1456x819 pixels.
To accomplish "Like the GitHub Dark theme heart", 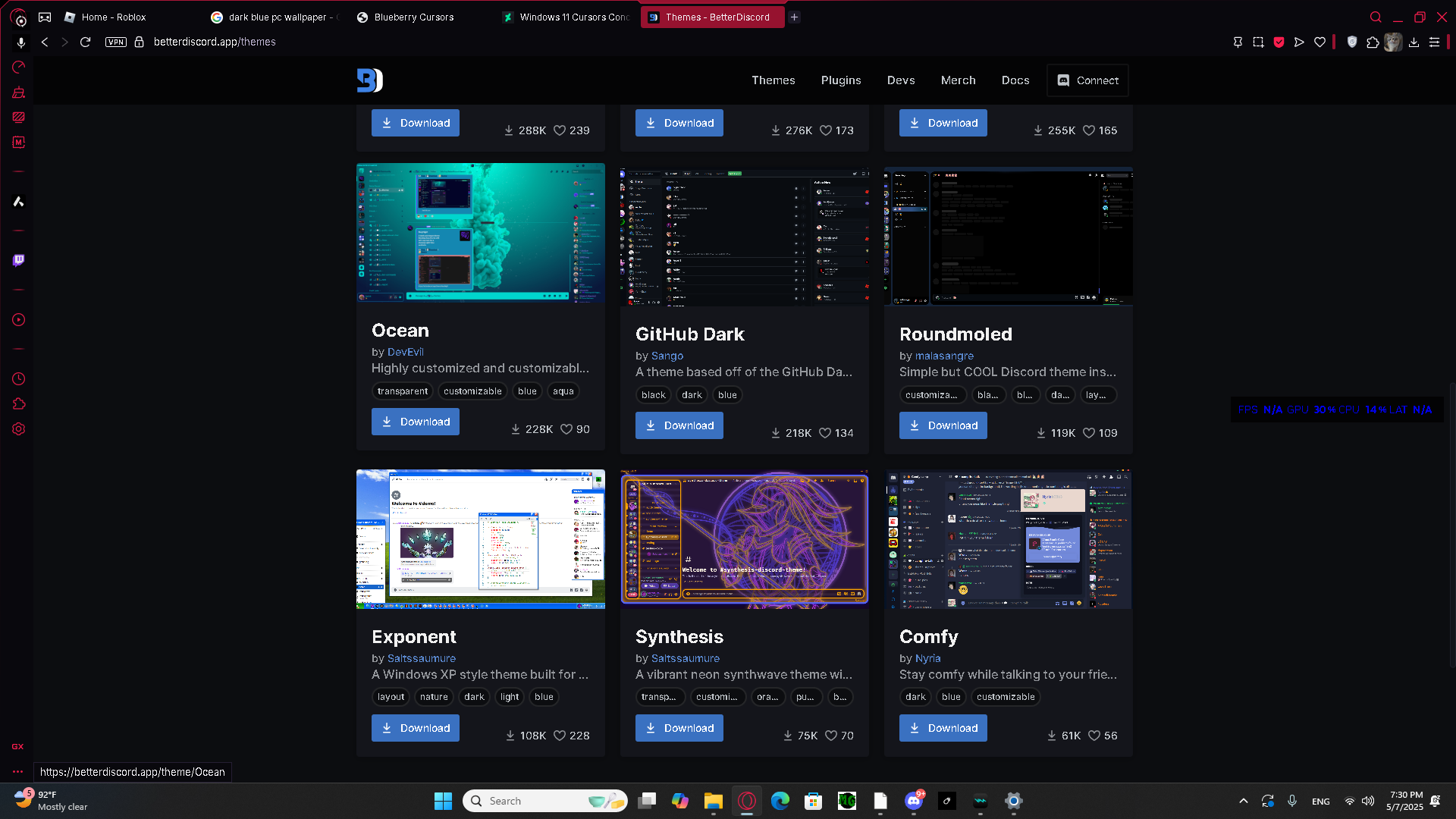I will (825, 433).
